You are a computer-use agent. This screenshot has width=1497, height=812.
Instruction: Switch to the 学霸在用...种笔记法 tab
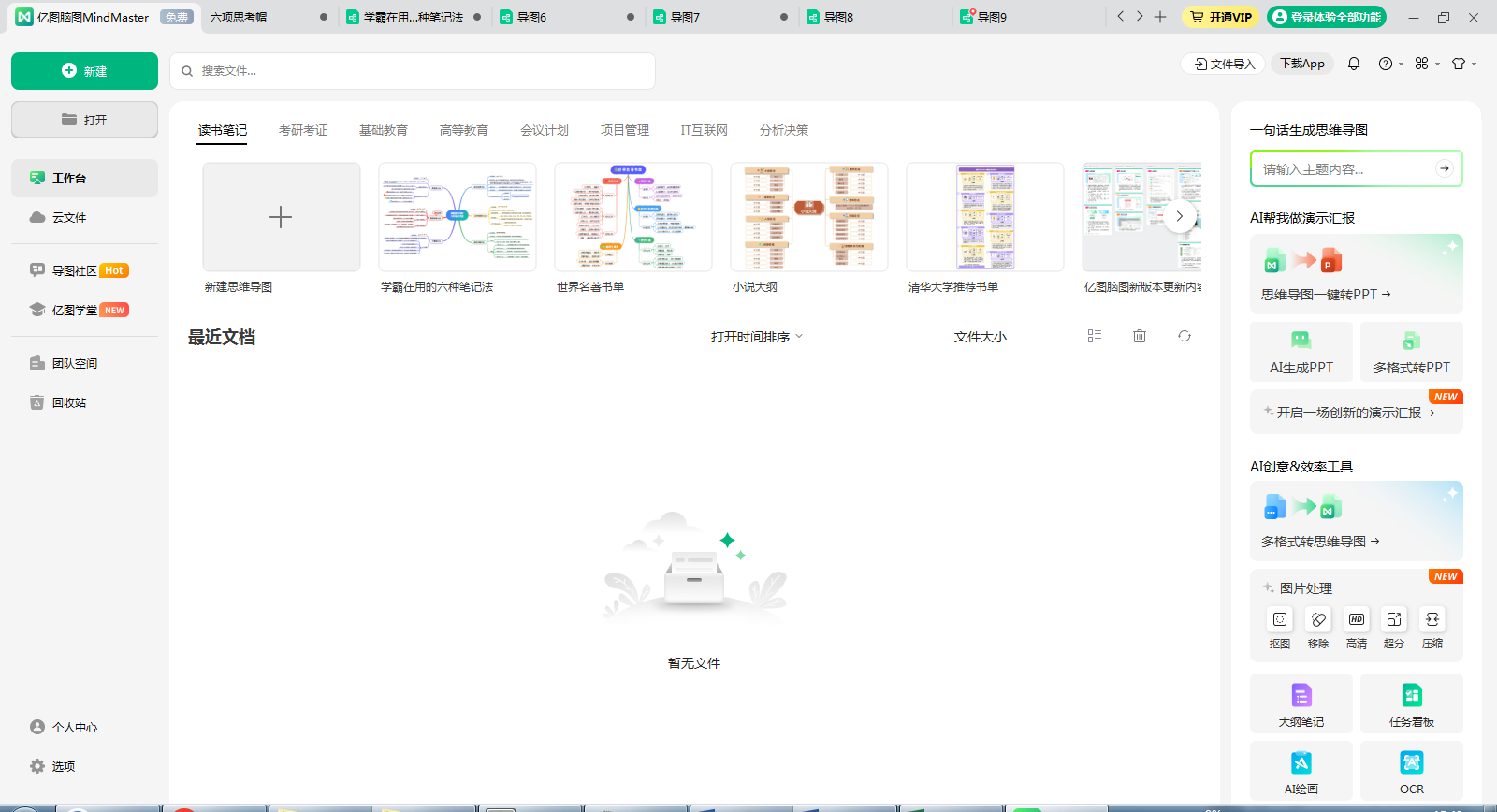pos(413,17)
